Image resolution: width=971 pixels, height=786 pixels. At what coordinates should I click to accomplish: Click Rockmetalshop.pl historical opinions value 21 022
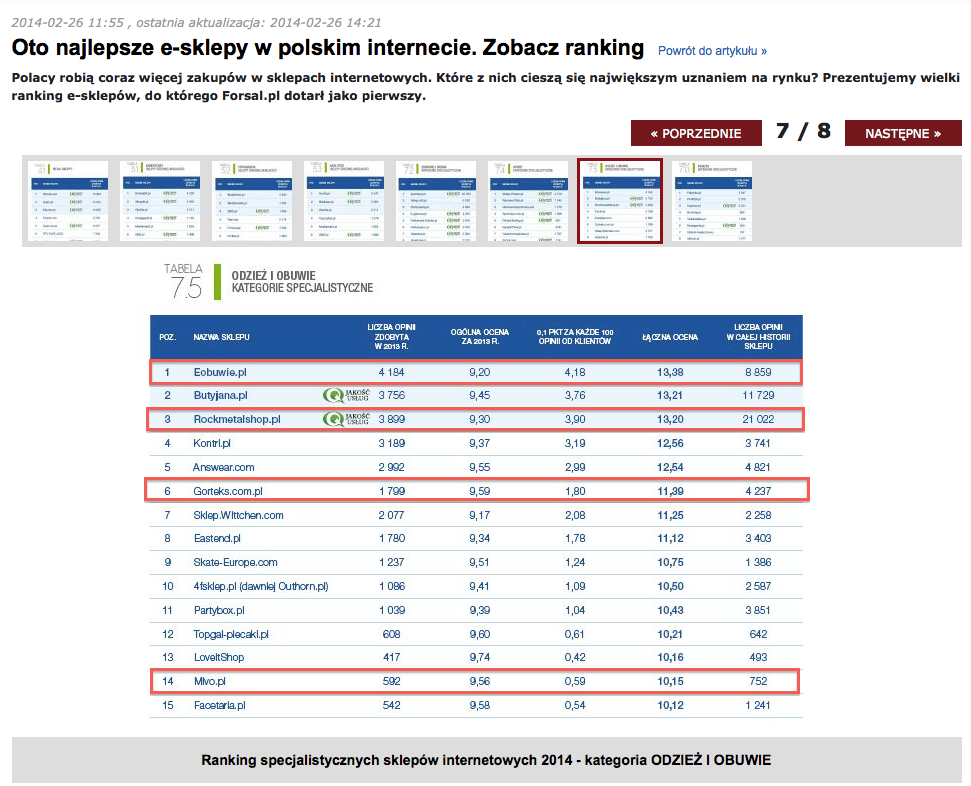point(758,419)
